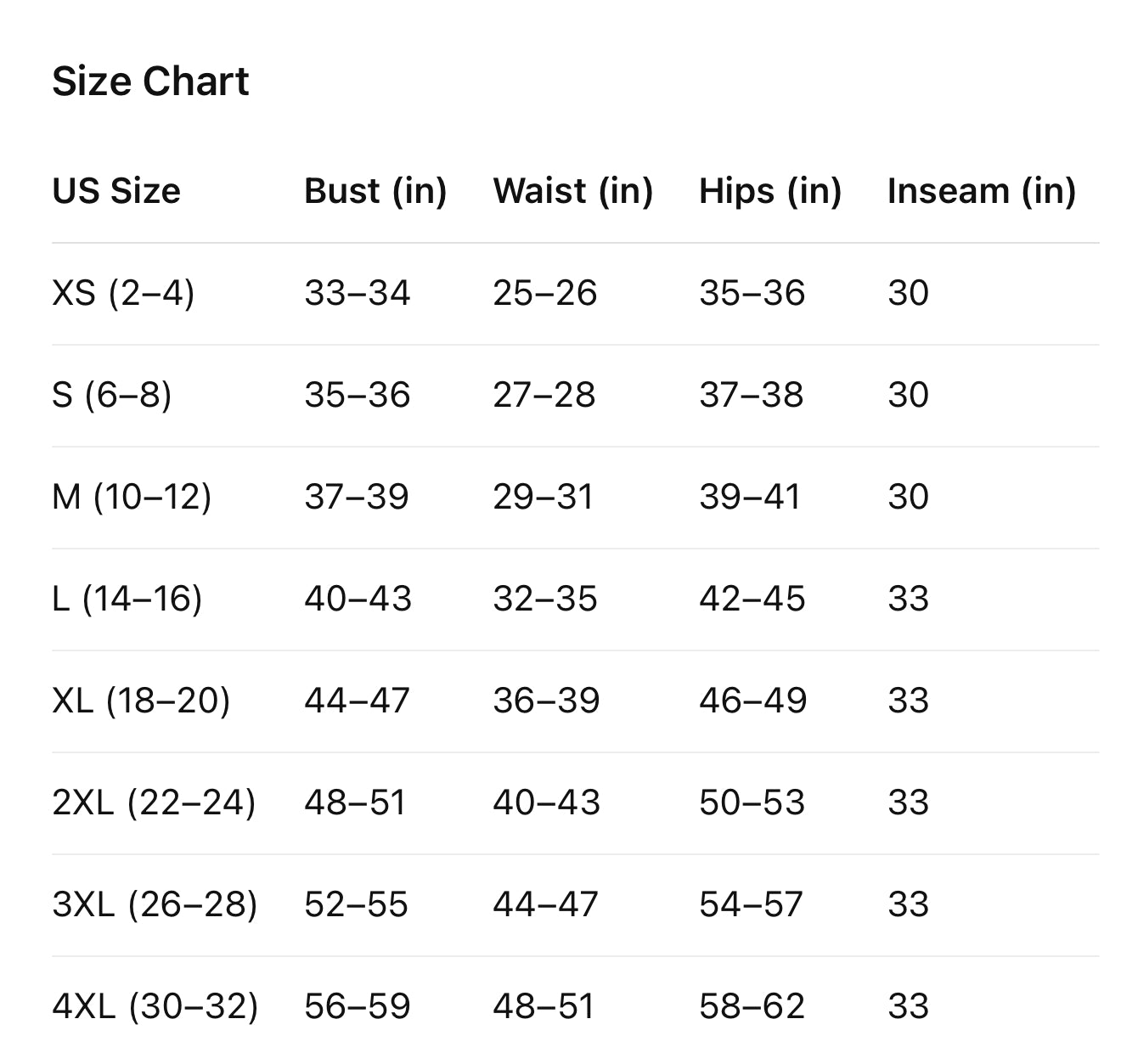Select the XL (18–20) size label
Viewport: 1121px width, 1064px height.
pos(141,701)
